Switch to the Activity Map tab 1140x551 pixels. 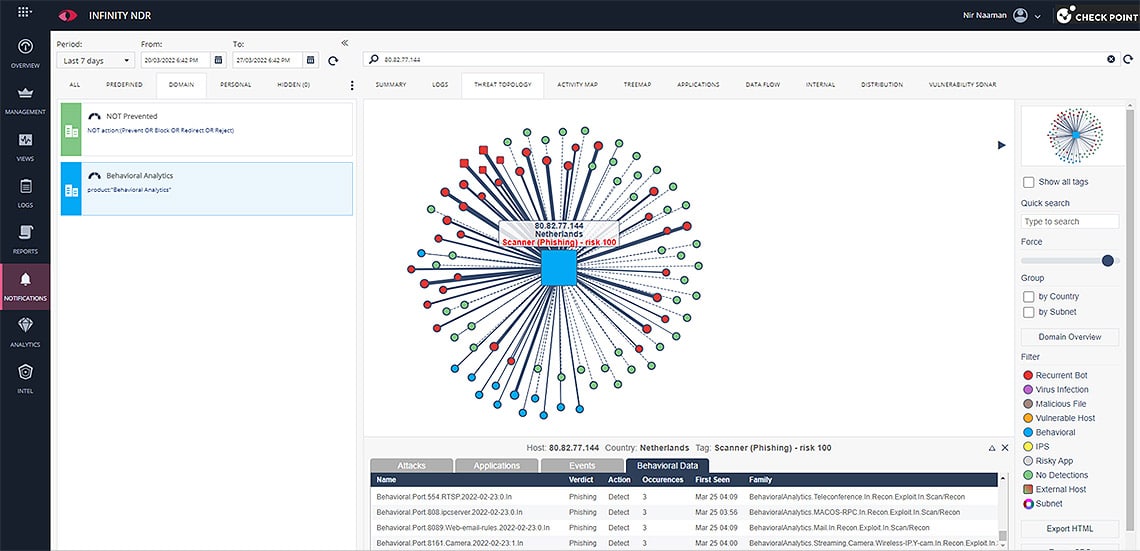tap(577, 85)
